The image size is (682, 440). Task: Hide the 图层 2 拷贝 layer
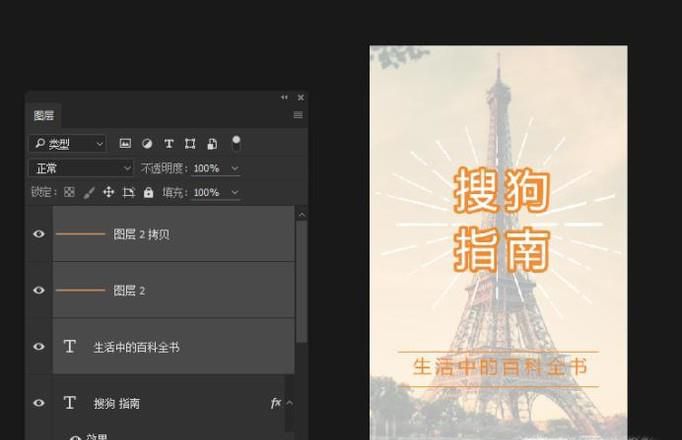(39, 234)
